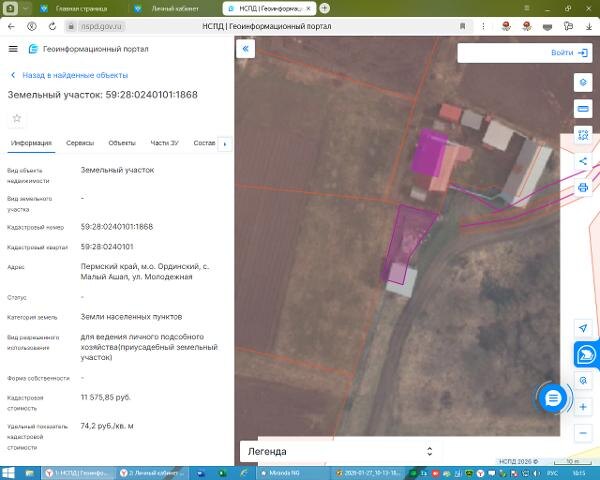Switch to Личный кабинет taskbar window
Screen dimensions: 600x480
coord(152,473)
